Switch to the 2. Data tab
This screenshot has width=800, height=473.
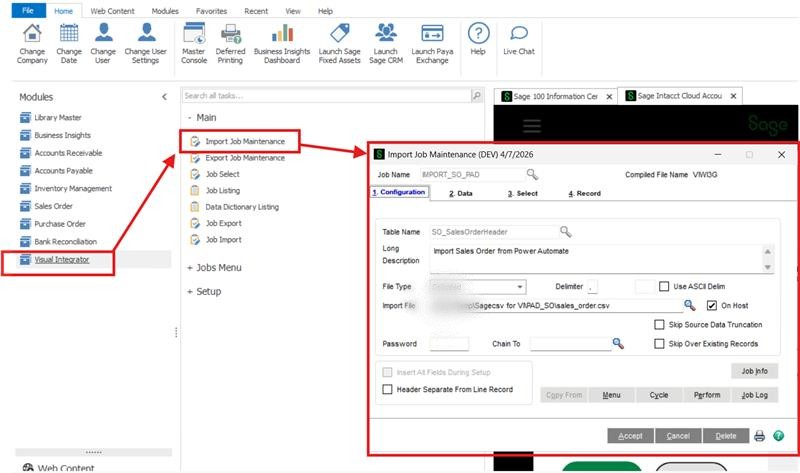coord(461,193)
